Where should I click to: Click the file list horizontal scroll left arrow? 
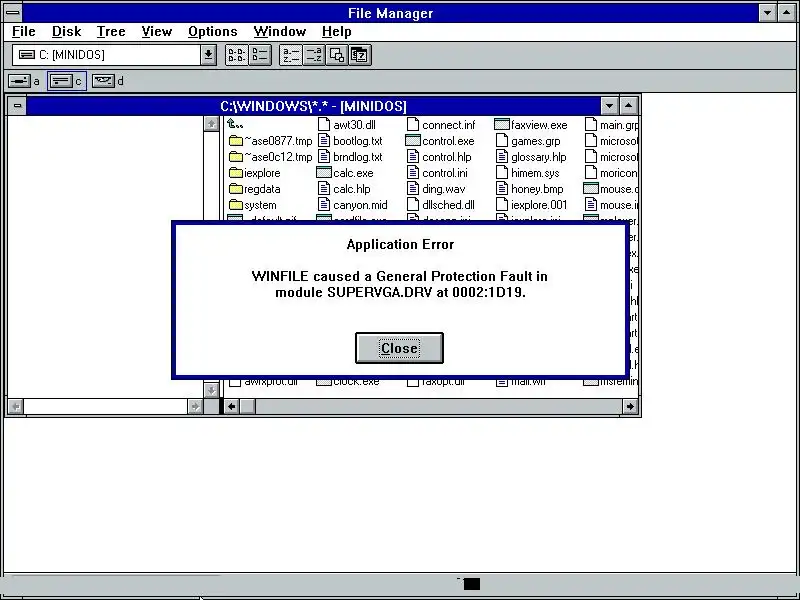232,407
